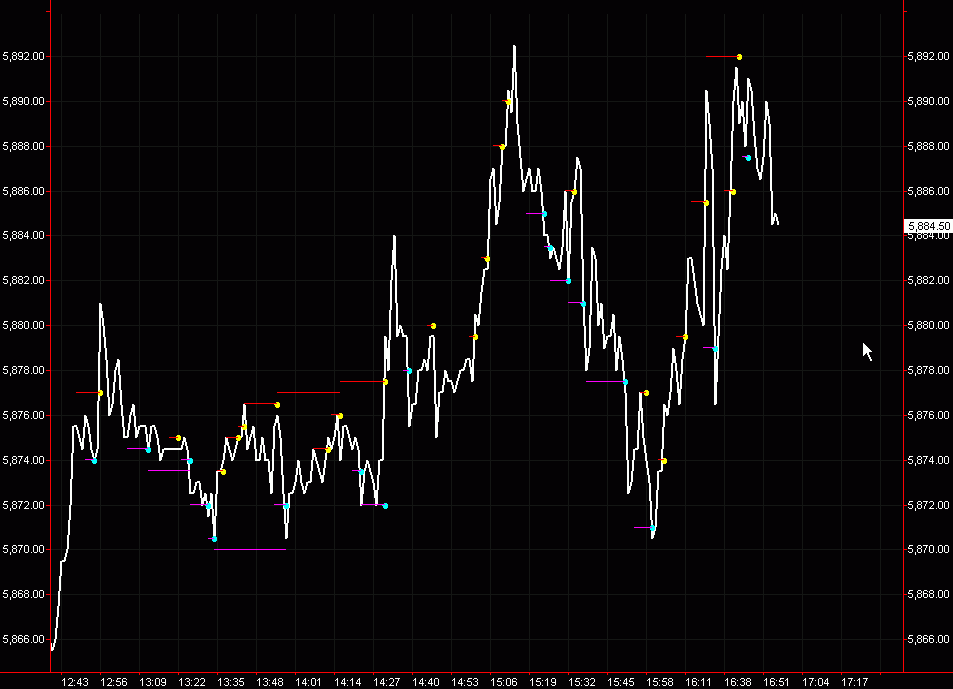The width and height of the screenshot is (953, 689).
Task: Click the current price tag 5,884.50
Action: click(928, 226)
